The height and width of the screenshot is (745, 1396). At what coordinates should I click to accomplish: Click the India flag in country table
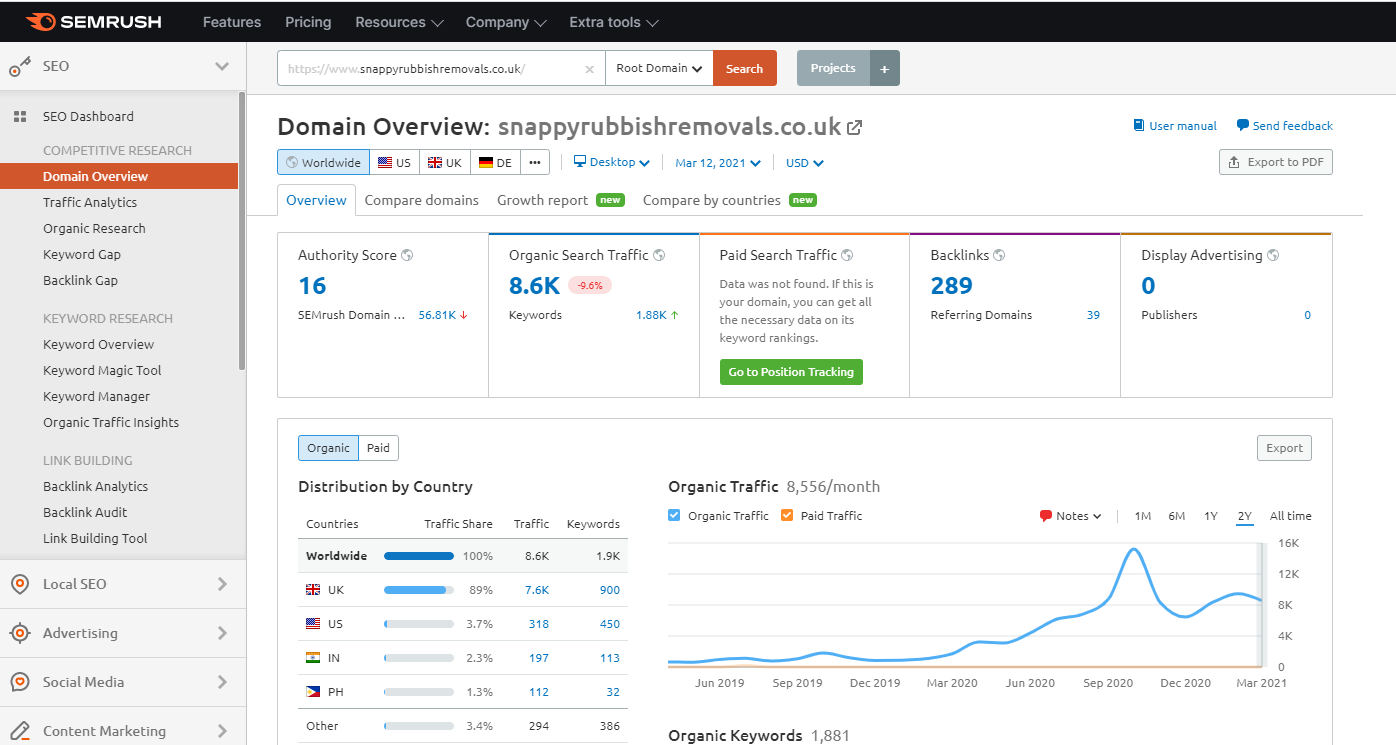pos(313,658)
